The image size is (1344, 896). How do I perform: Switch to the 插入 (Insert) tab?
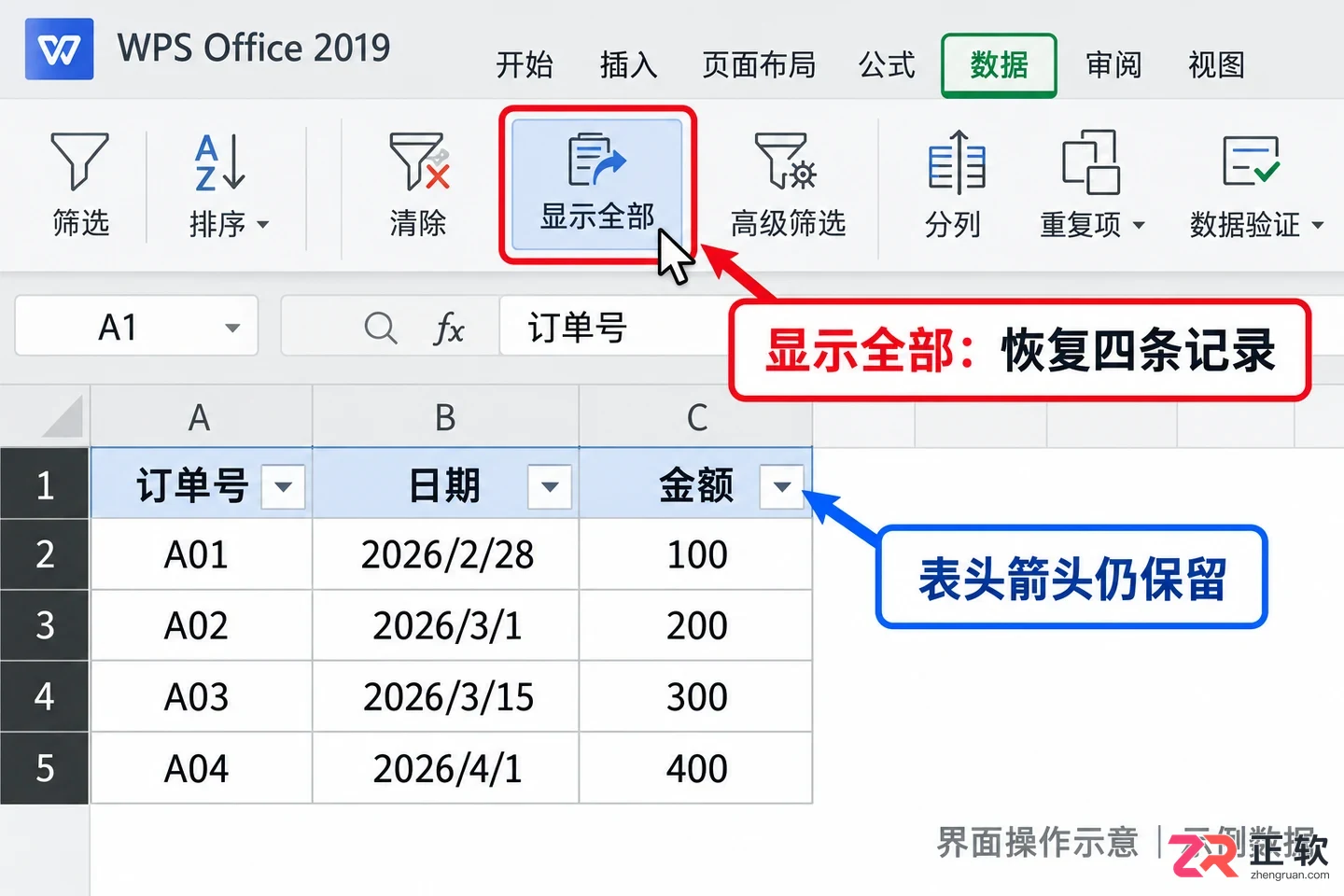coord(629,64)
